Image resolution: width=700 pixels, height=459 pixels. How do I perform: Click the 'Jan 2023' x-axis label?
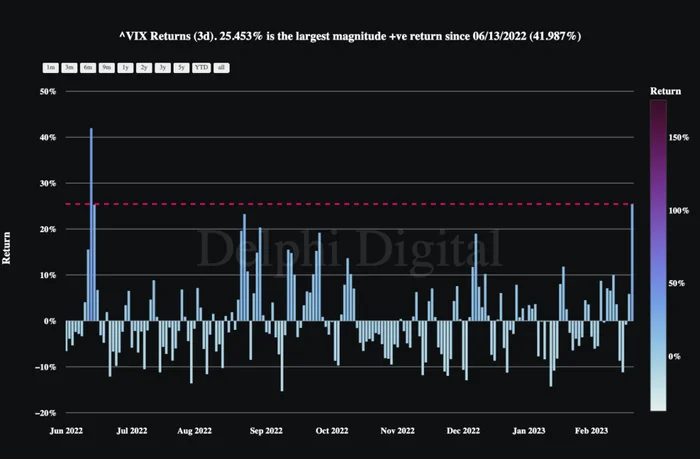click(x=529, y=430)
